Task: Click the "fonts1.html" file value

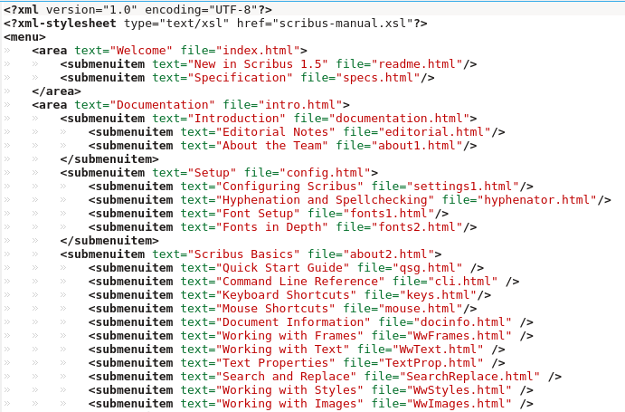Action: [x=389, y=214]
